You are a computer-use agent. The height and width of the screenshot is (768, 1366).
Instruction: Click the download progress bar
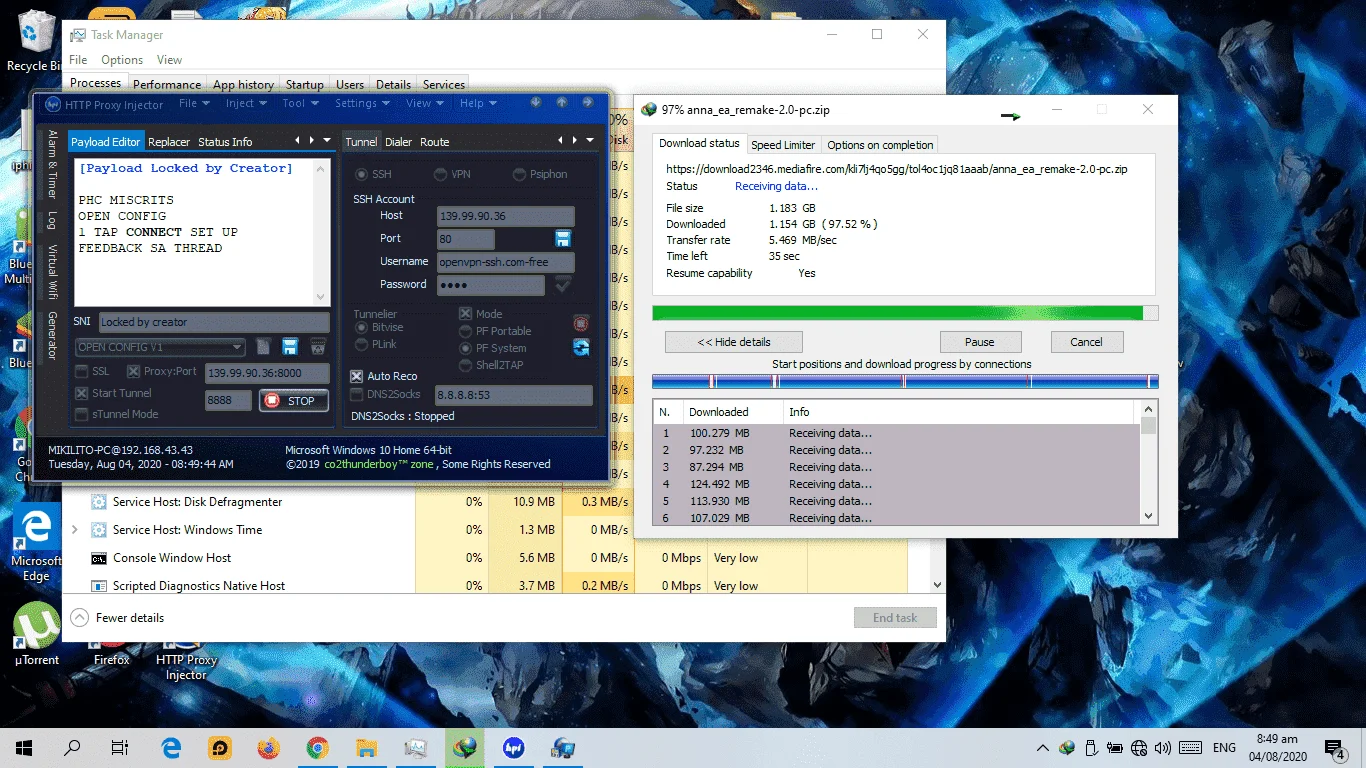coord(905,313)
